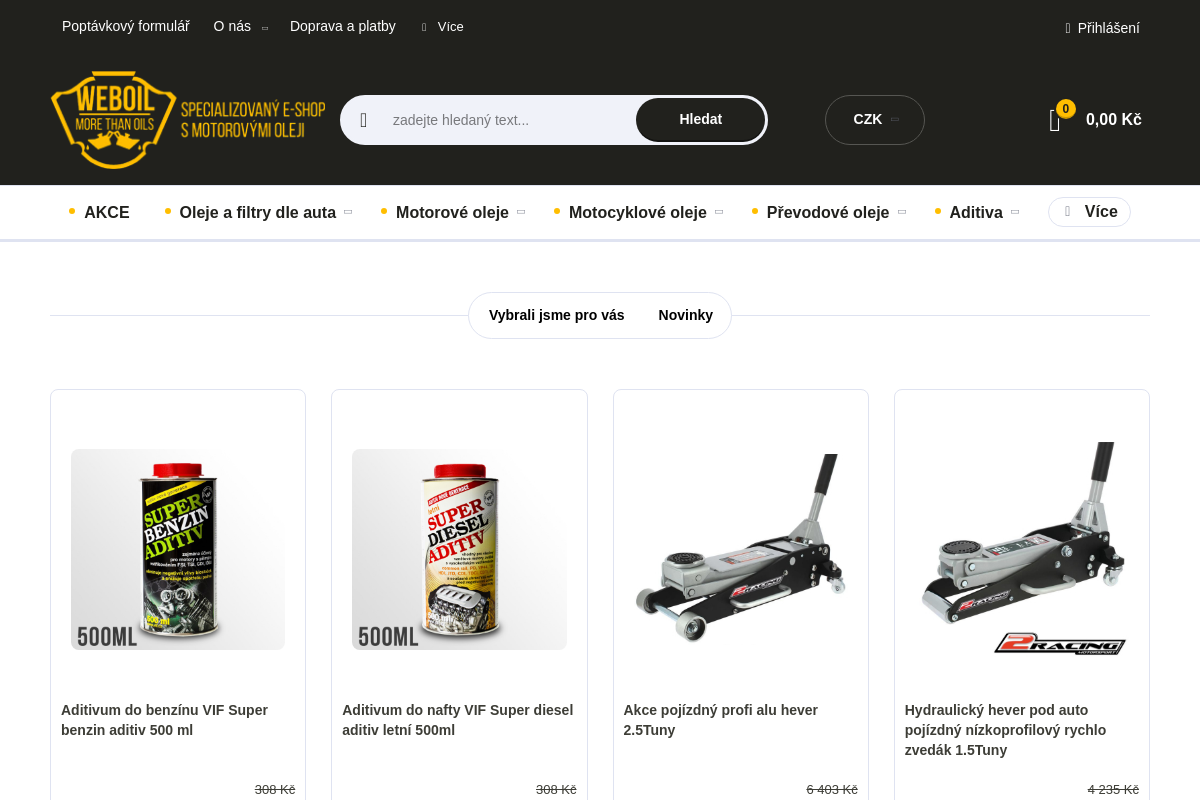Click Aditivum do nafty VIF title
The height and width of the screenshot is (800, 1200).
(458, 720)
